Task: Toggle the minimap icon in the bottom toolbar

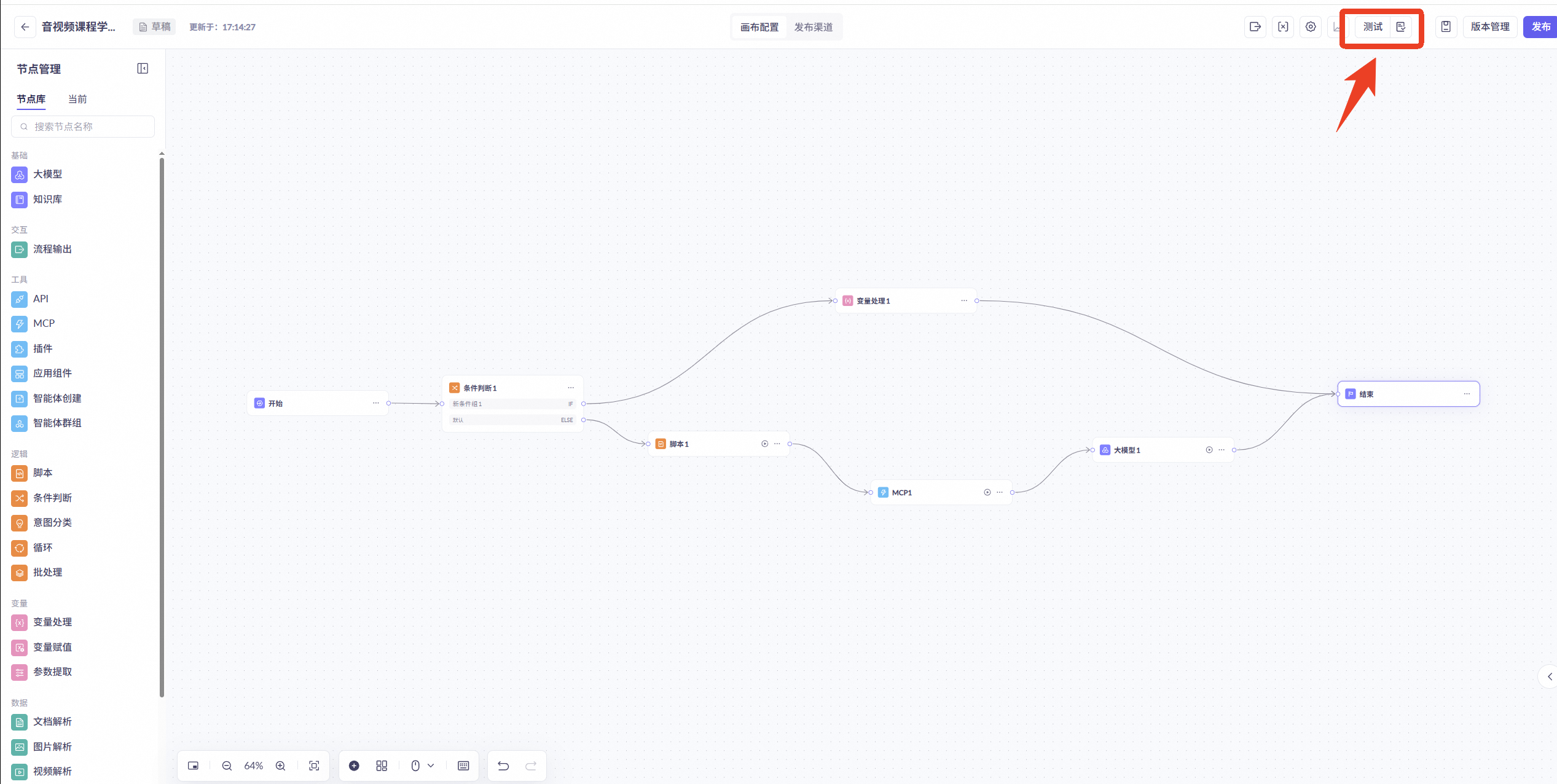Action: click(x=193, y=766)
